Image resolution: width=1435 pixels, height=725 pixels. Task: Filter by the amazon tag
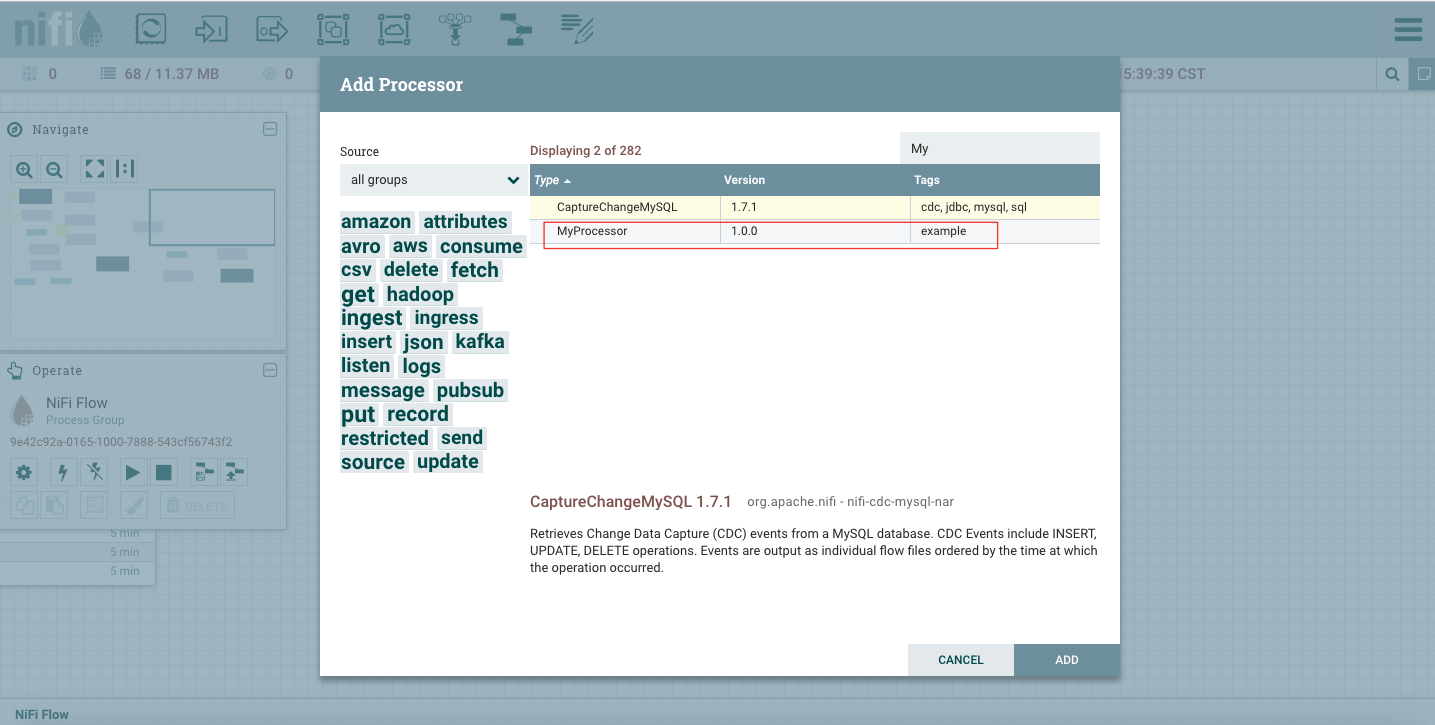click(376, 222)
